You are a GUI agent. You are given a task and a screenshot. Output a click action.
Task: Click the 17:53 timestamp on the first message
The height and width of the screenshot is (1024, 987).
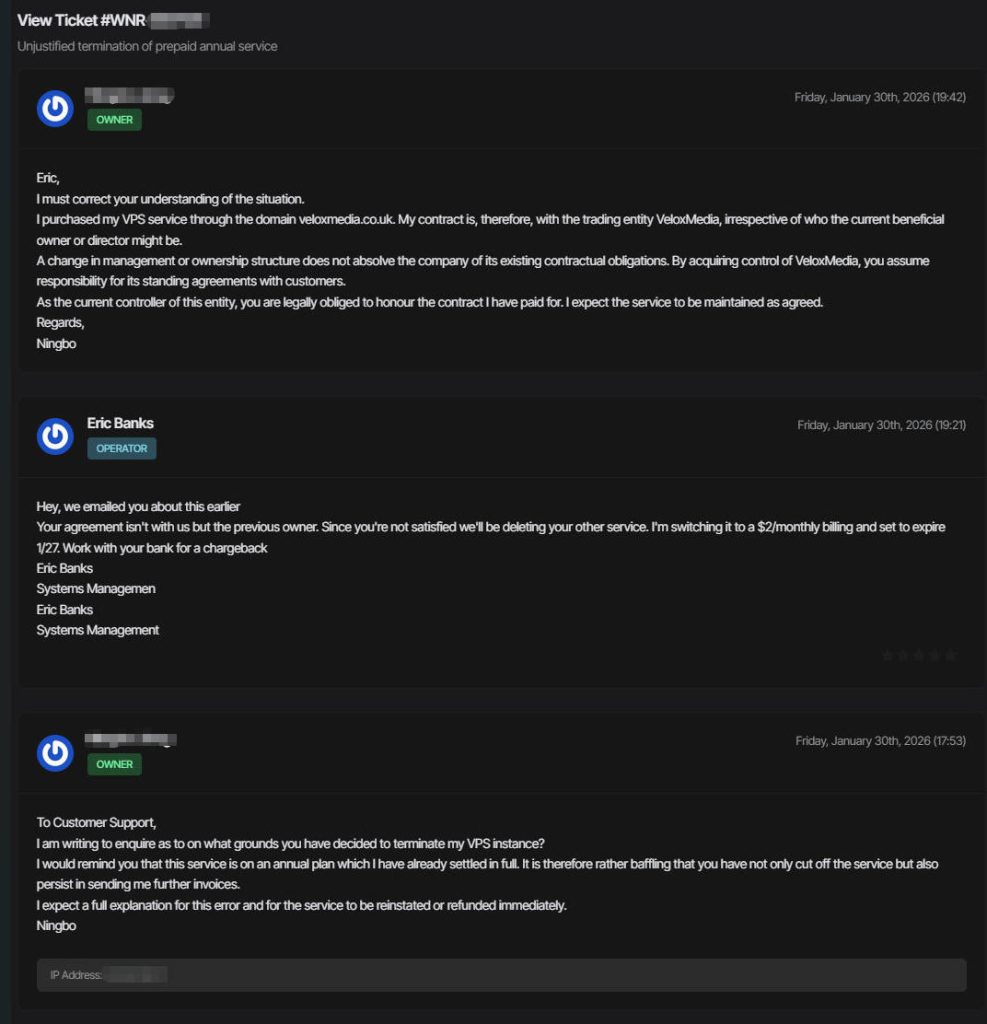pyautogui.click(x=880, y=741)
